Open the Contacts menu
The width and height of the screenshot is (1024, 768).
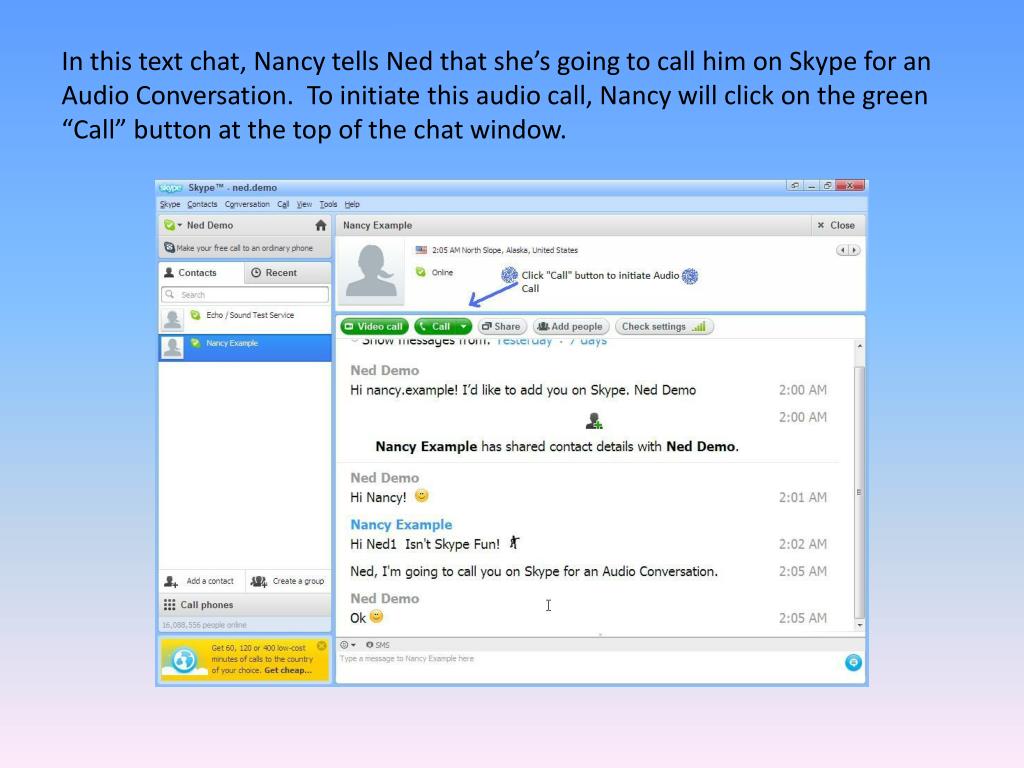click(202, 204)
